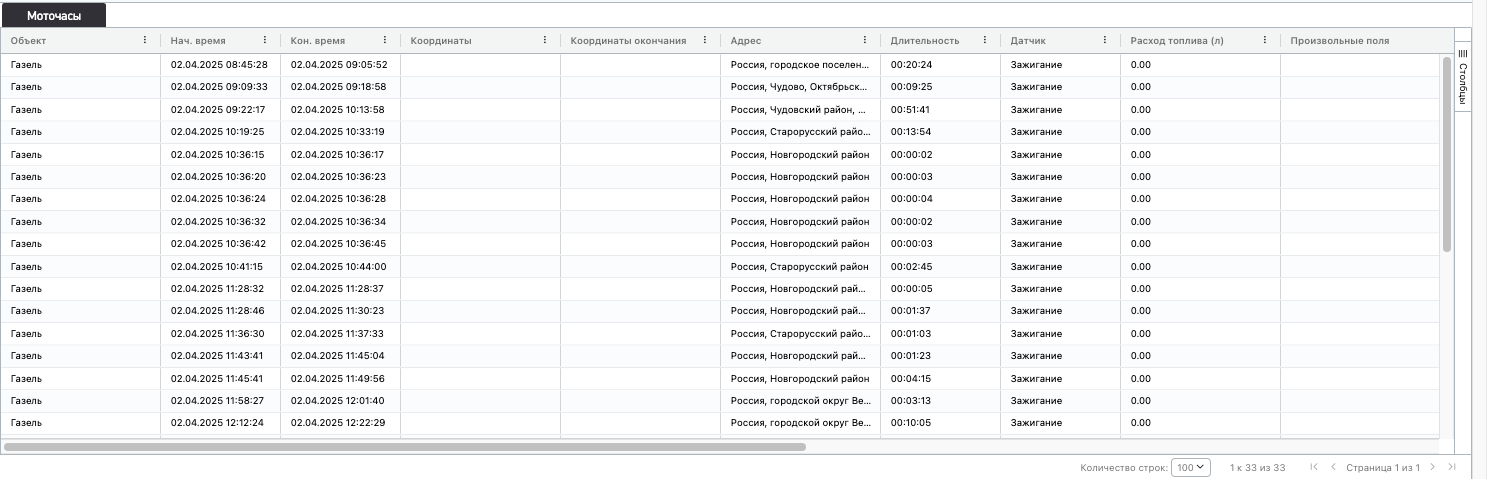
Task: Click duration cell 00:09:25
Action: [x=911, y=87]
